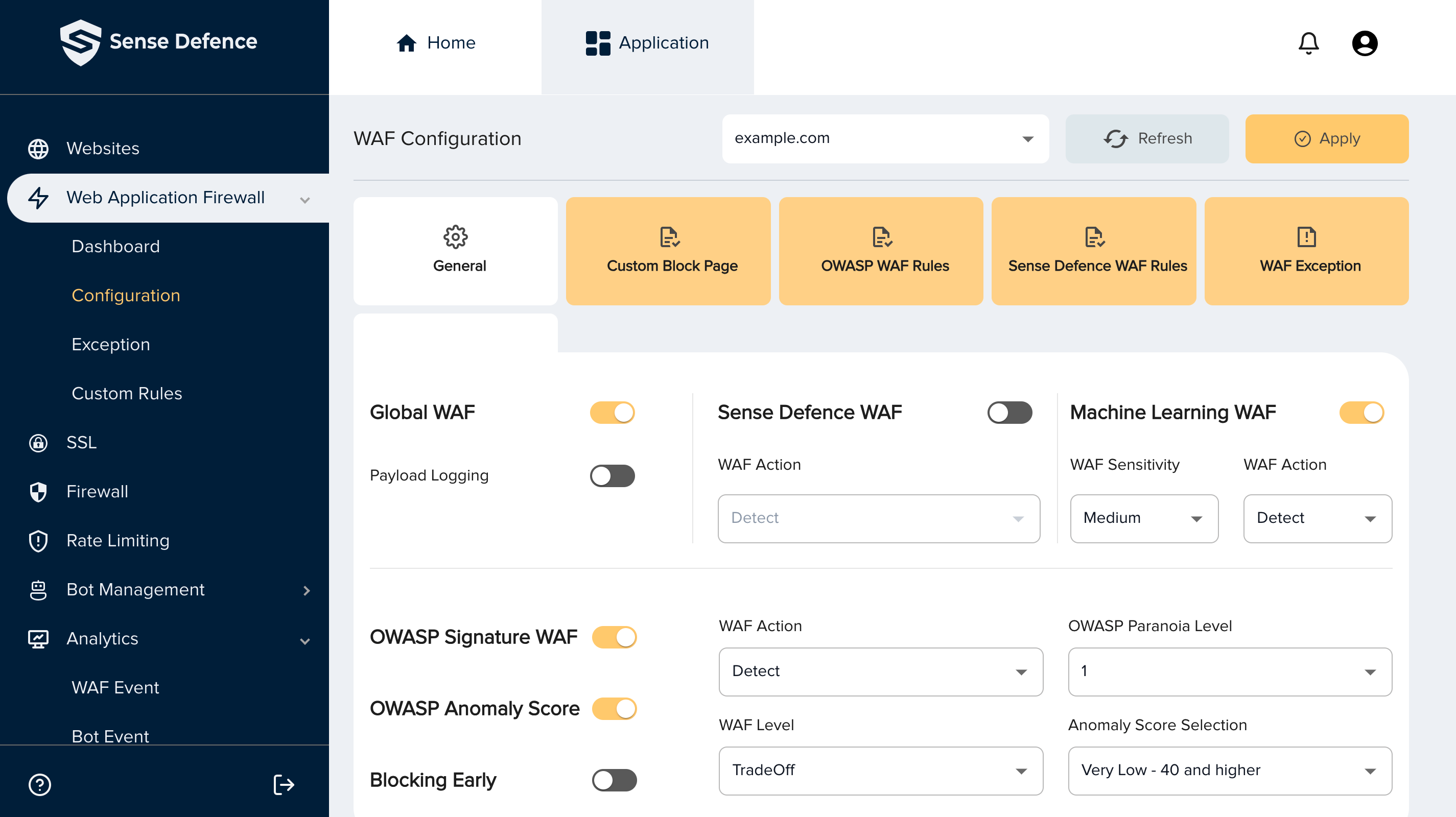Viewport: 1456px width, 817px height.
Task: Click the Analytics monitor icon
Action: coord(38,639)
